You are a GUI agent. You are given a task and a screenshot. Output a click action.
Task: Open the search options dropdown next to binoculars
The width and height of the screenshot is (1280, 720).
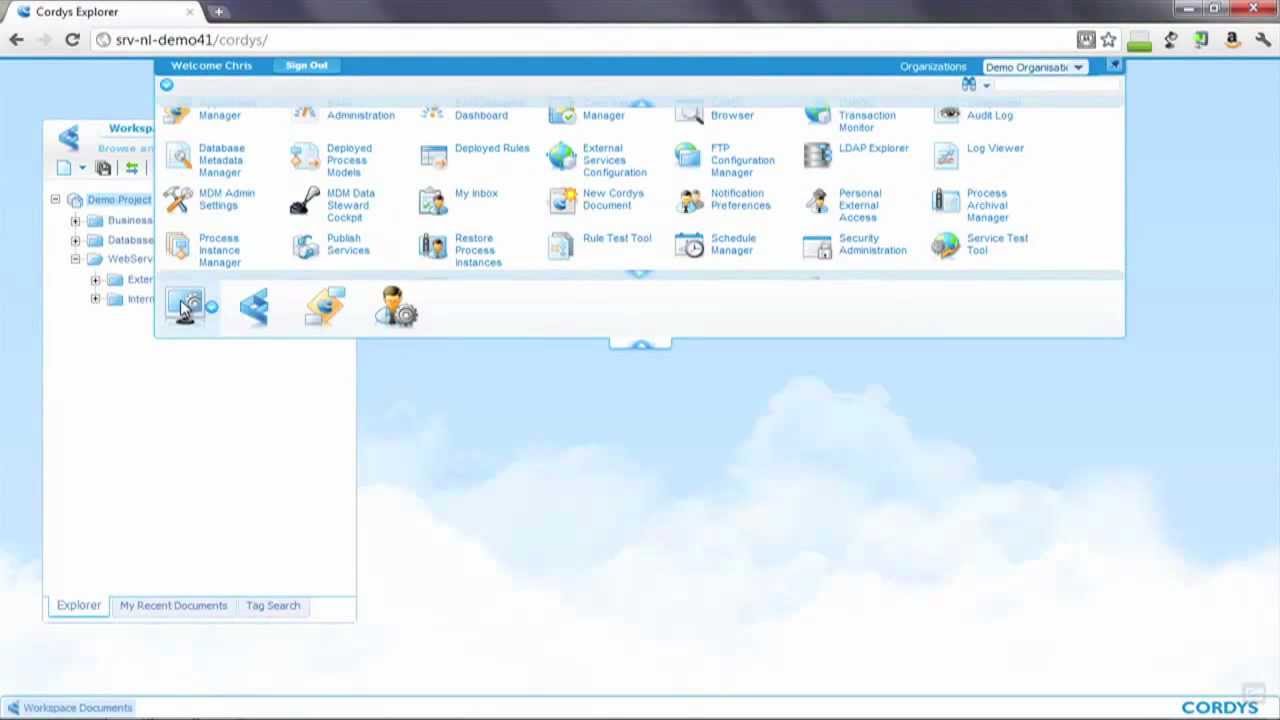pos(986,86)
